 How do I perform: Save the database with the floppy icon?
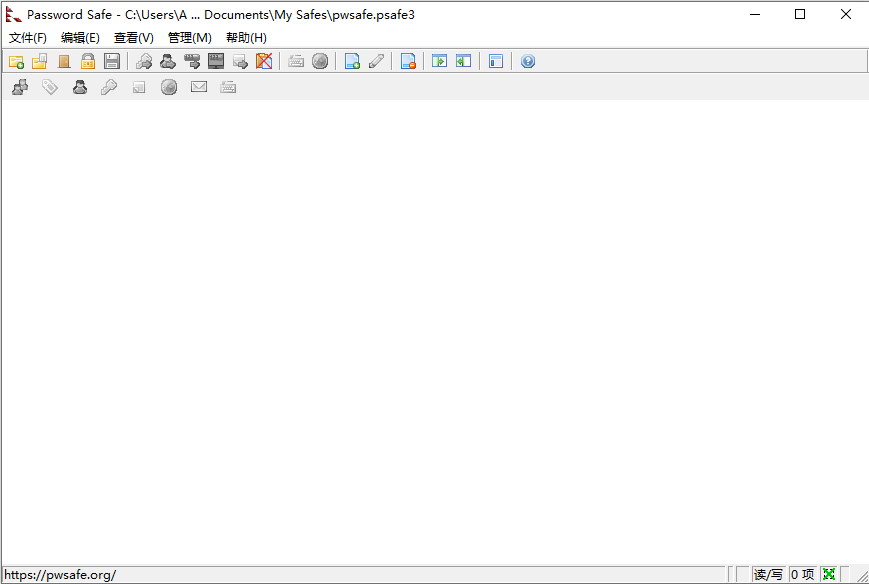coord(112,62)
